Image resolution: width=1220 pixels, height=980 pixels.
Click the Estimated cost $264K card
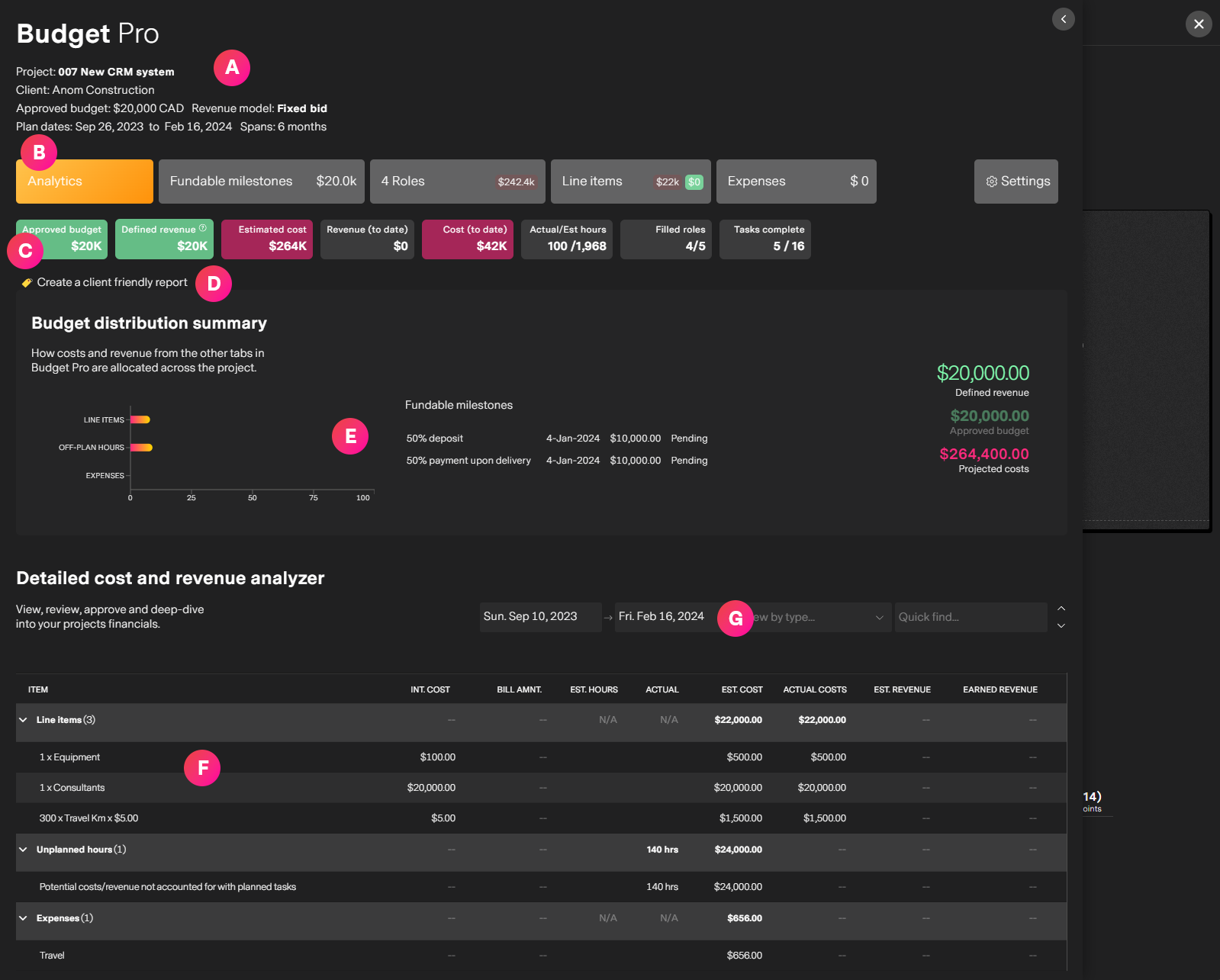(x=267, y=239)
